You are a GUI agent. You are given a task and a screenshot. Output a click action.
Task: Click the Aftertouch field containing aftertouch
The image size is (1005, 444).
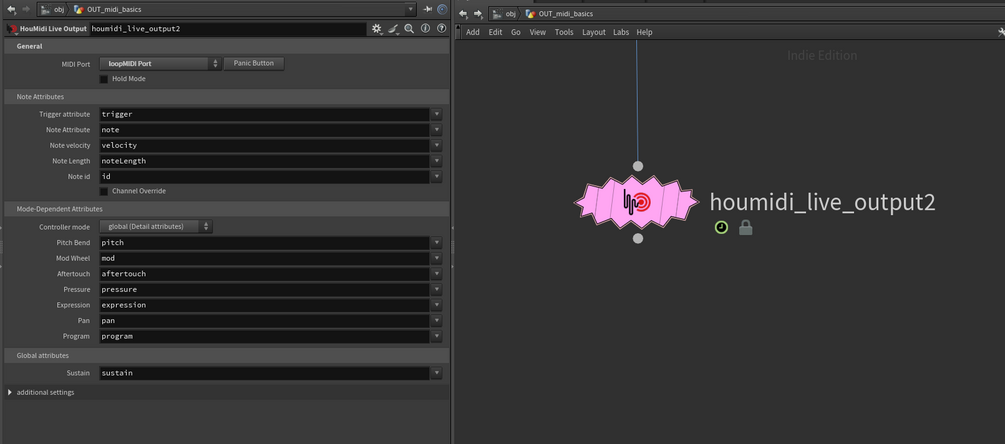[265, 274]
